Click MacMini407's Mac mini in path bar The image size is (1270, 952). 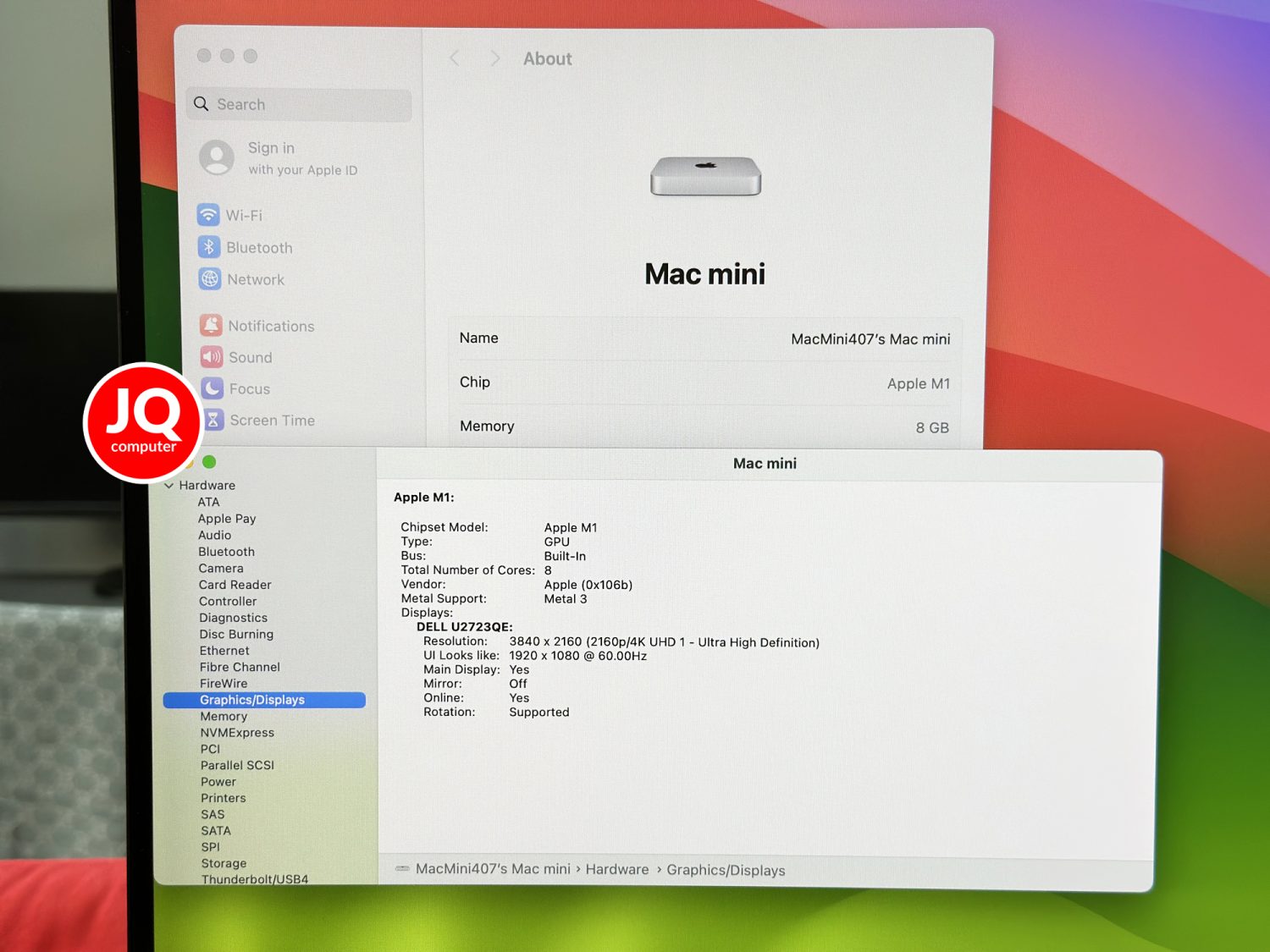493,869
